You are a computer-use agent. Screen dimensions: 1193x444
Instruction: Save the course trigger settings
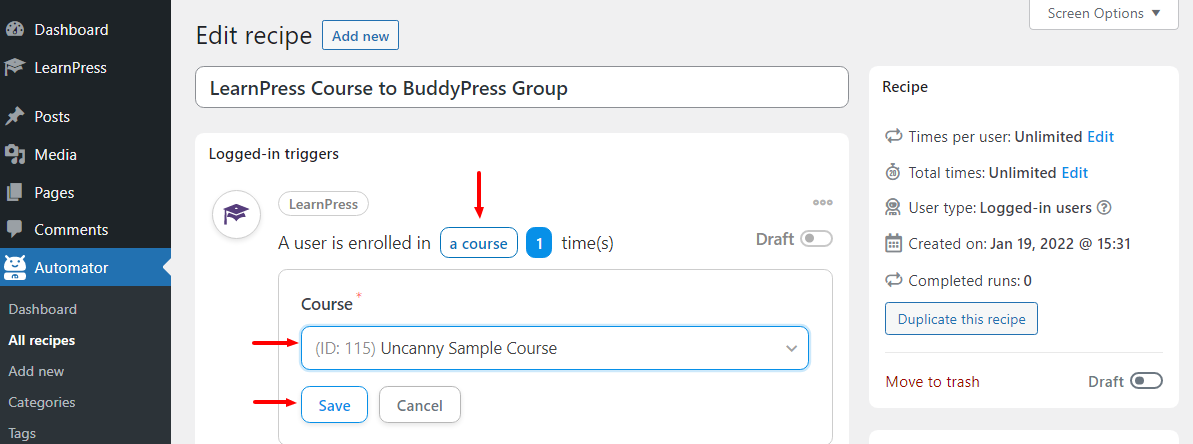click(335, 405)
